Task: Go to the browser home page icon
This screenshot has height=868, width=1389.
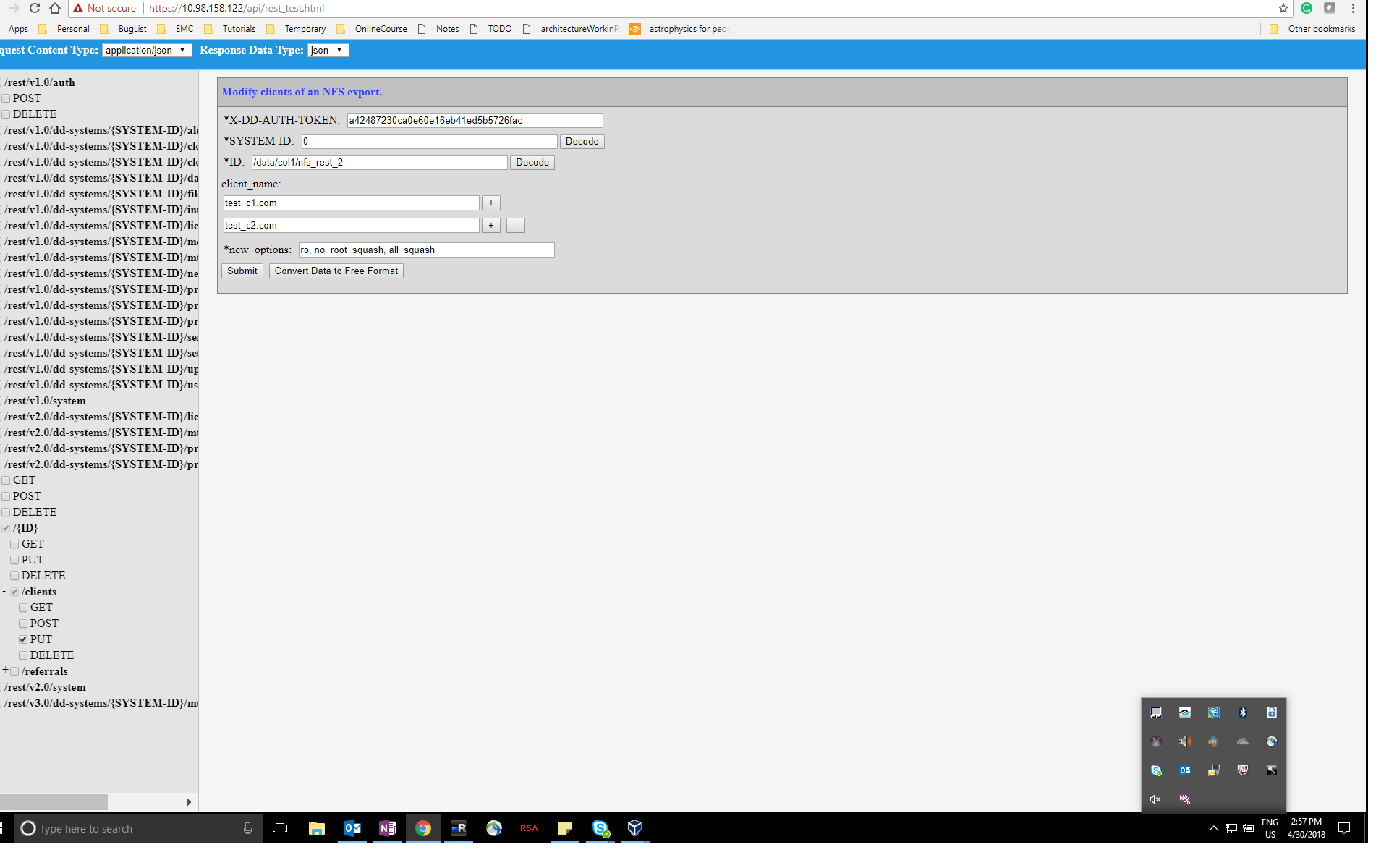Action: 55,8
